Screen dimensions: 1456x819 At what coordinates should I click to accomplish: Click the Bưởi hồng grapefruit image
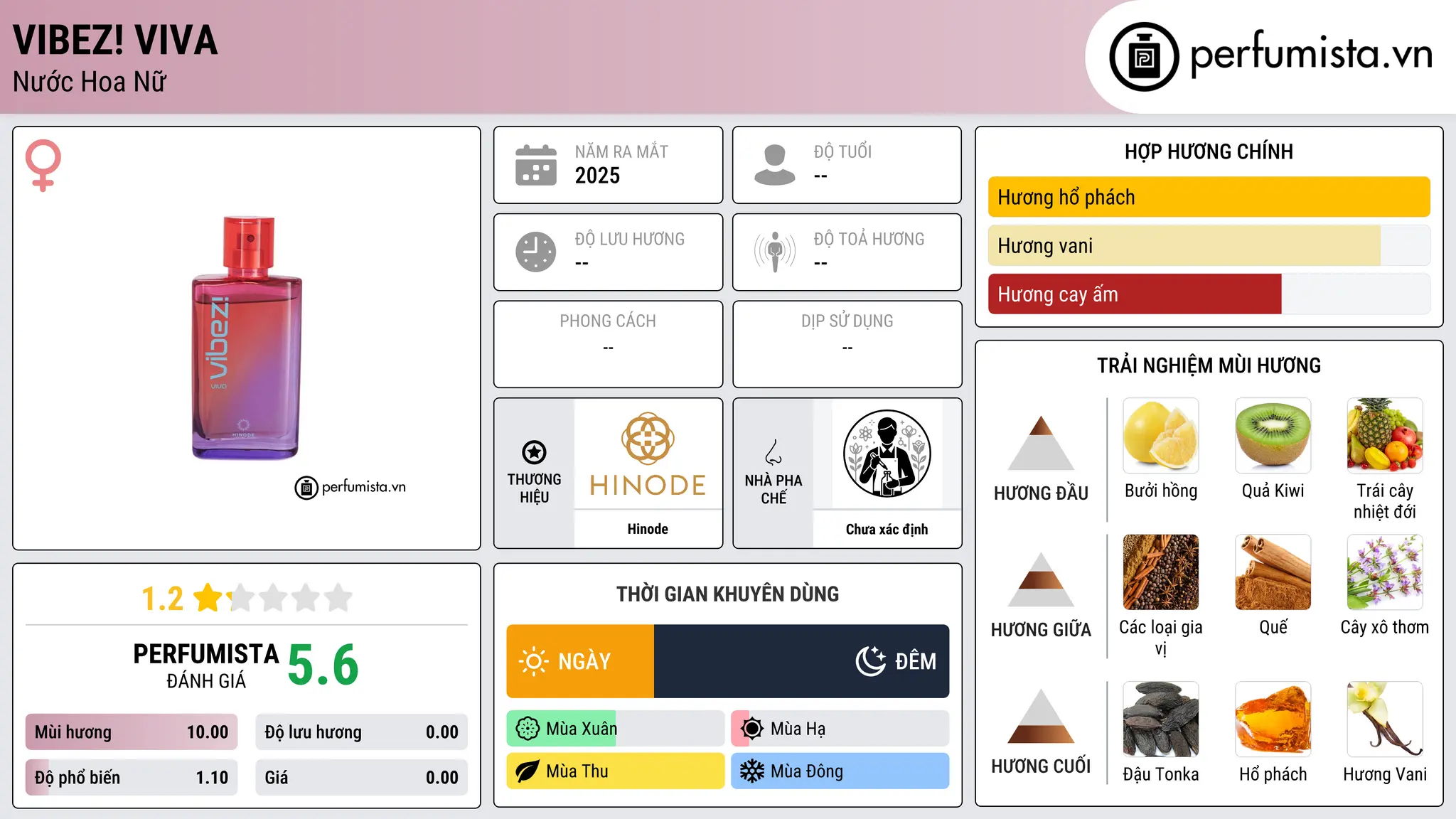(1161, 436)
